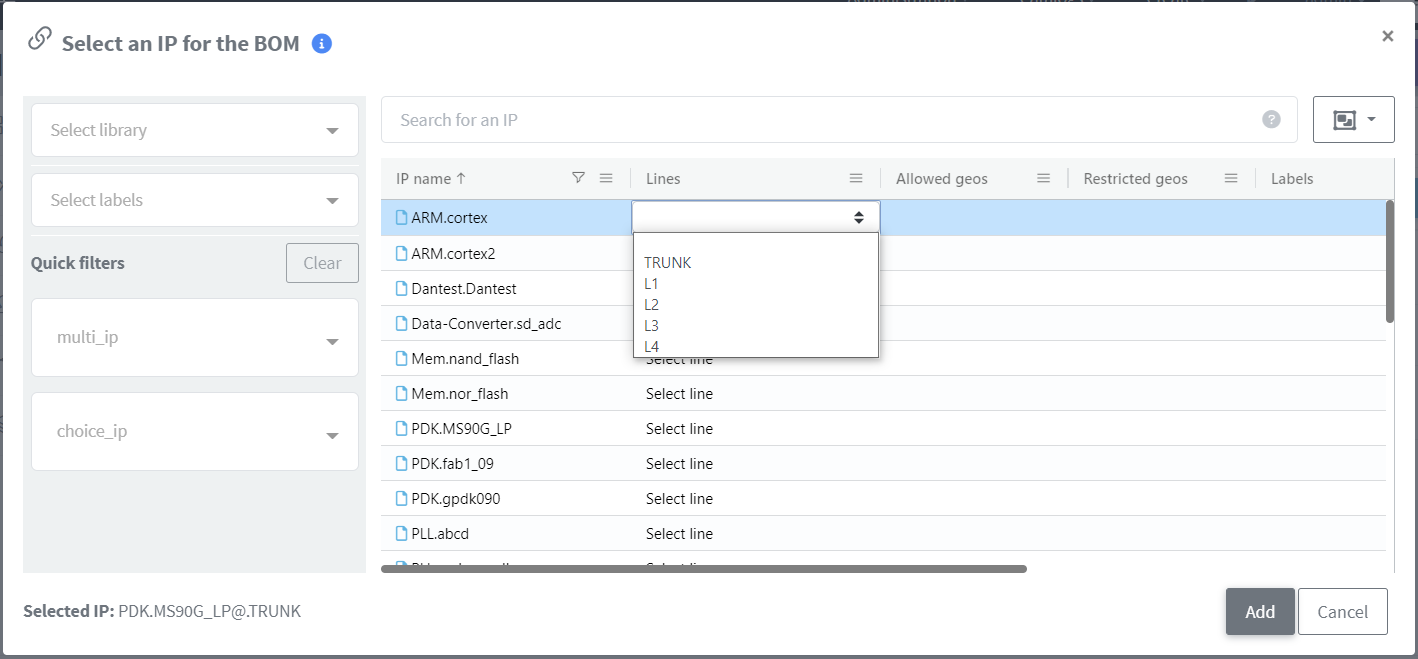Screen dimensions: 1418x659
Task: Open the IP name column filter icon
Action: (x=578, y=178)
